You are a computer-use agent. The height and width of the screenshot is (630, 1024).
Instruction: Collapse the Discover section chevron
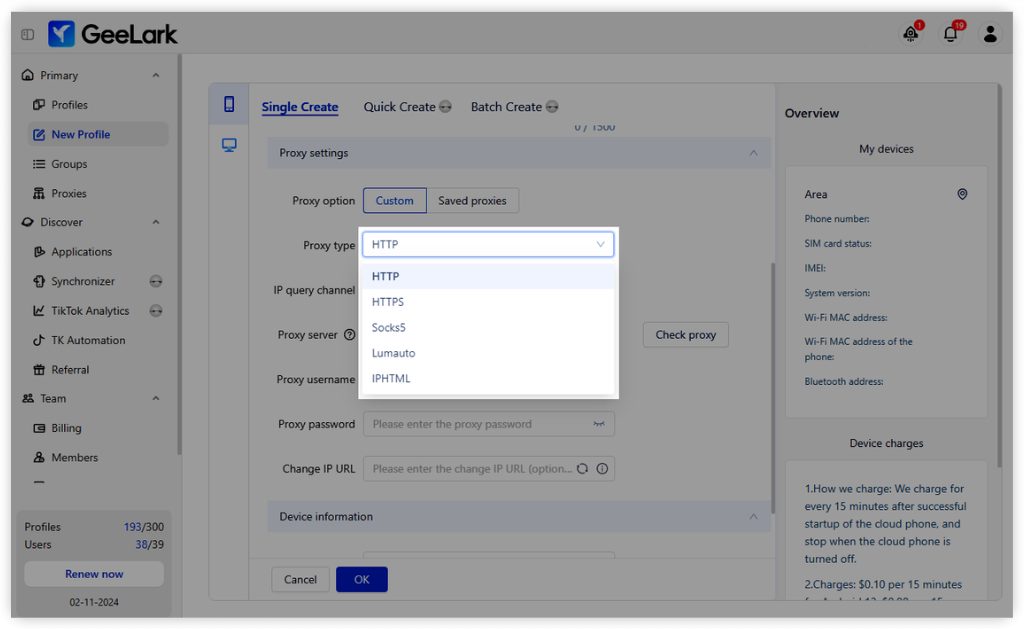(156, 222)
